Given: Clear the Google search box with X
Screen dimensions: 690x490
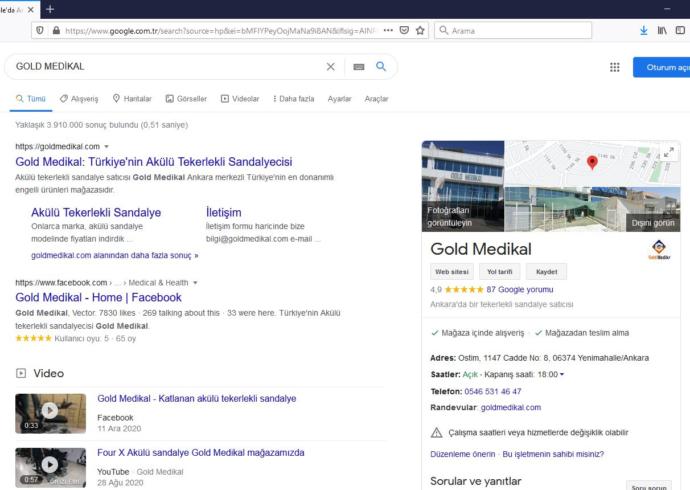Looking at the screenshot, I should (330, 66).
